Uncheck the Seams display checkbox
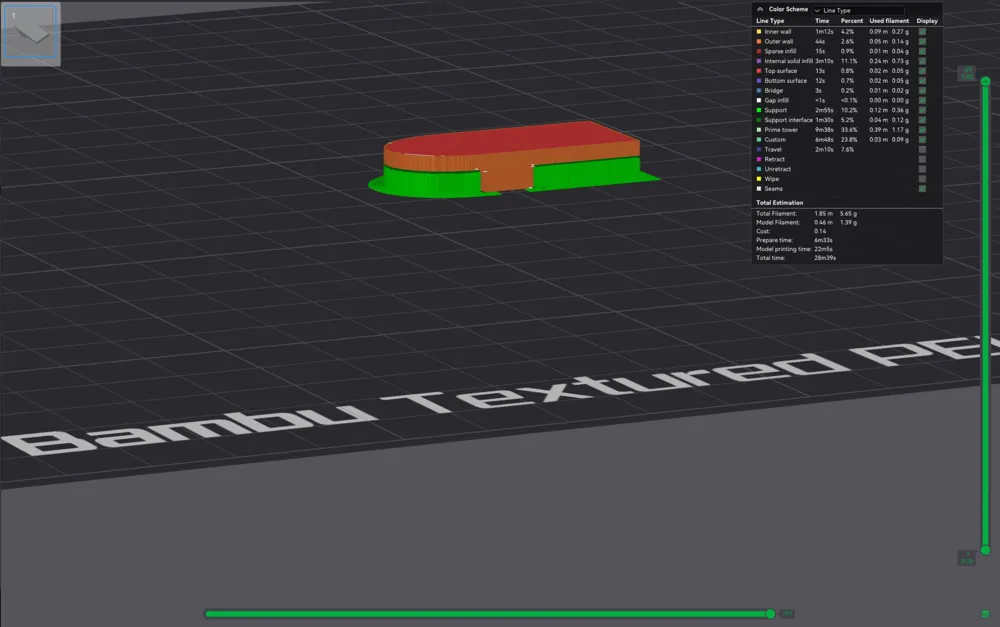The width and height of the screenshot is (1000, 627). [922, 189]
